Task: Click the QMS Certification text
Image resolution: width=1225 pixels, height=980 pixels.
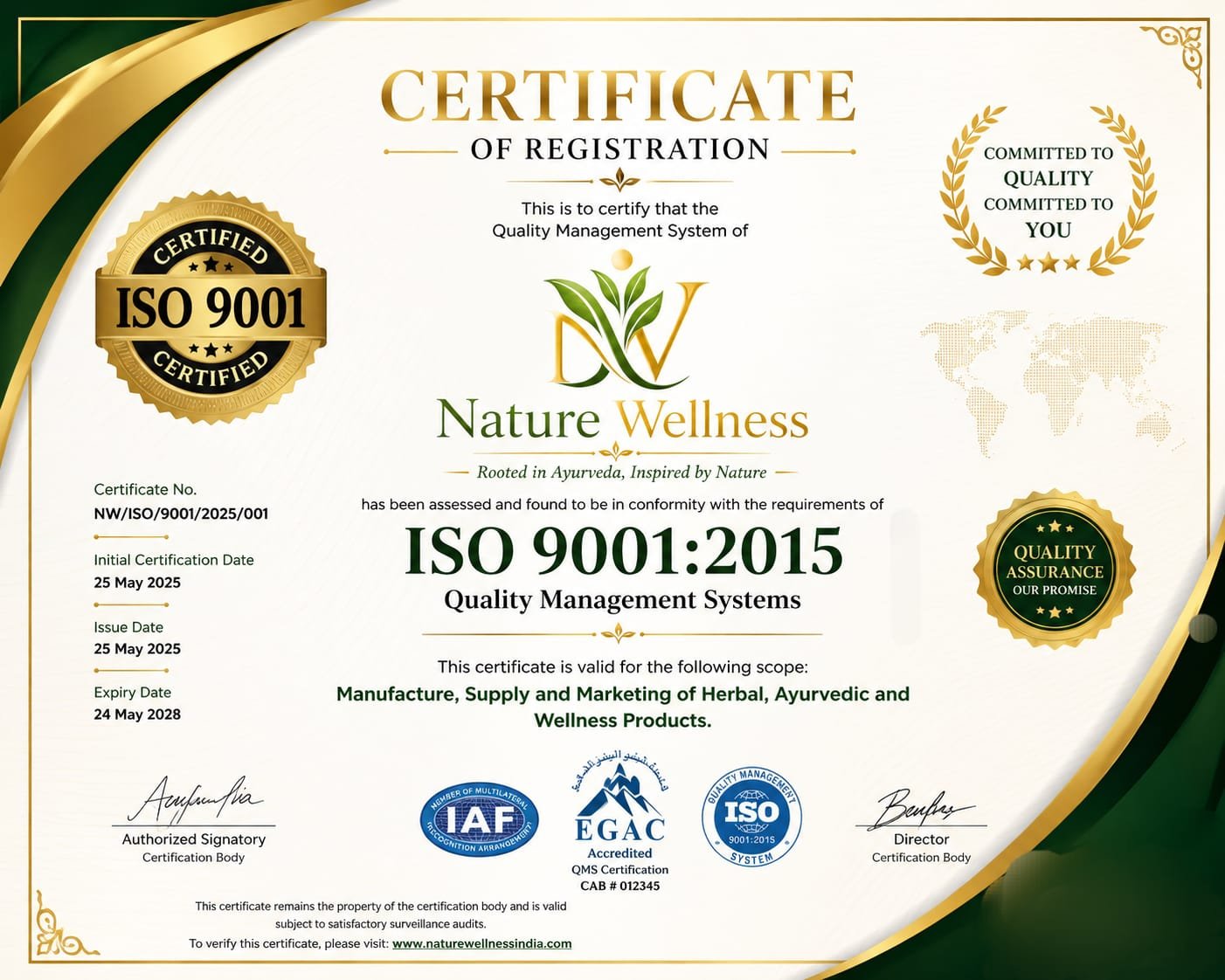Action: click(x=619, y=870)
